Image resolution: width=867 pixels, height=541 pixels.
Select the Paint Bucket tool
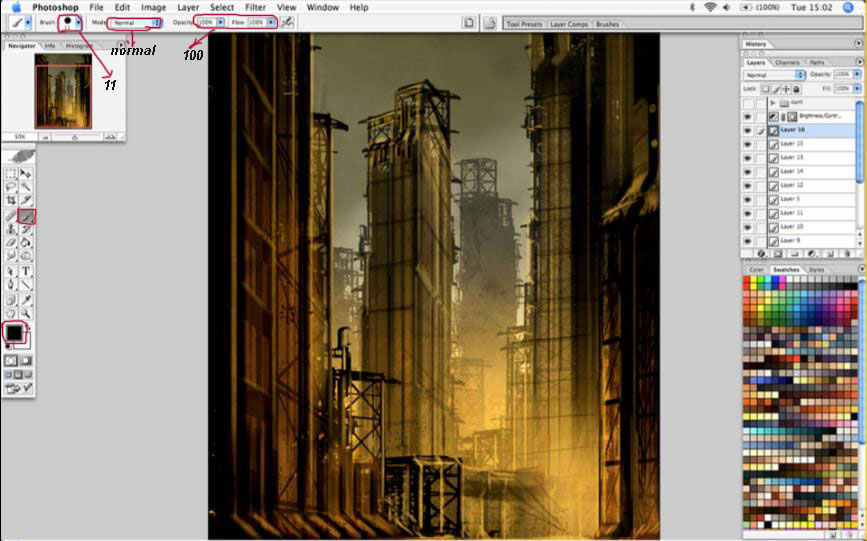point(25,242)
